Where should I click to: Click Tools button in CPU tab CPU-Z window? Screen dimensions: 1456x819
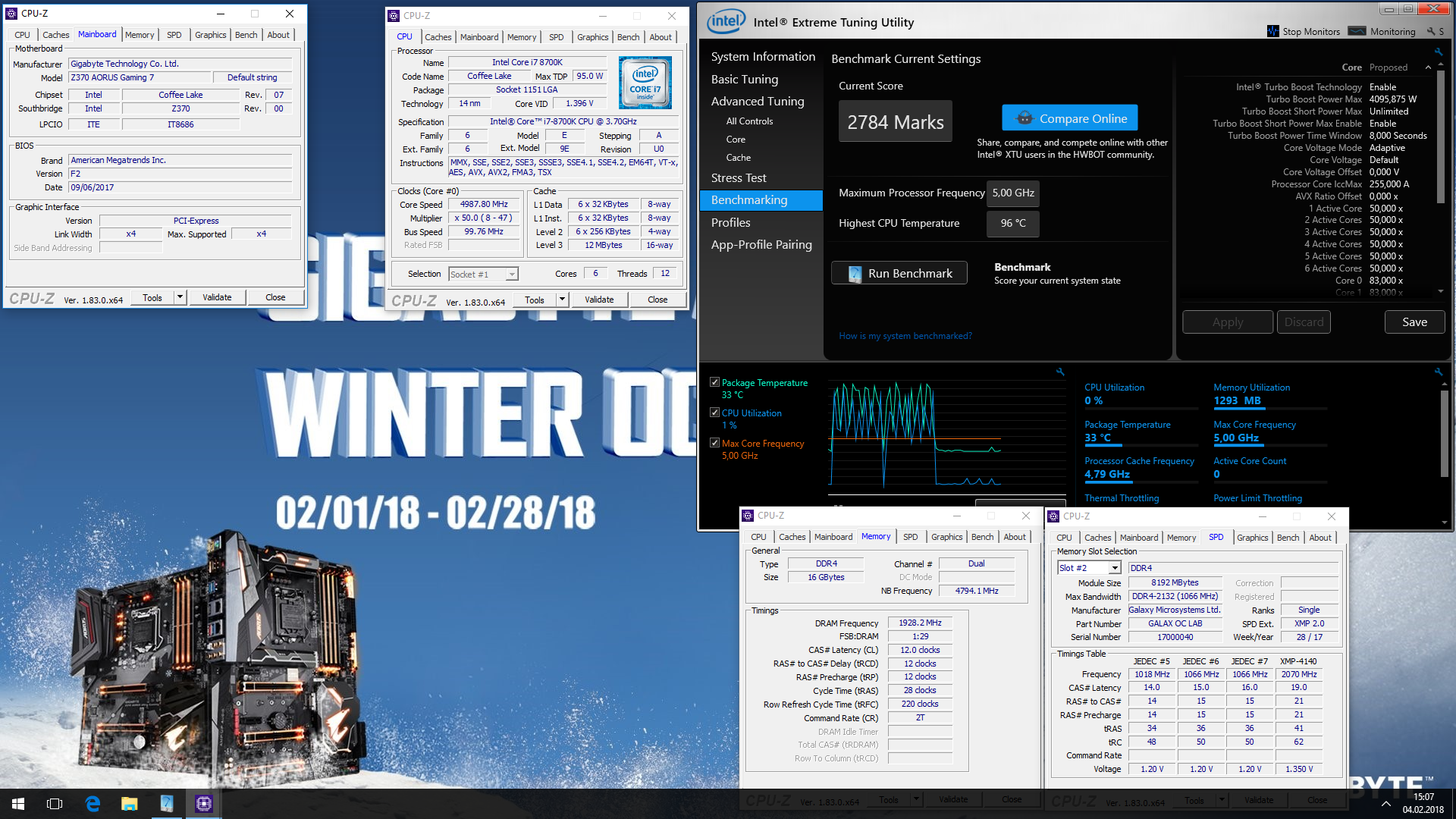535,300
